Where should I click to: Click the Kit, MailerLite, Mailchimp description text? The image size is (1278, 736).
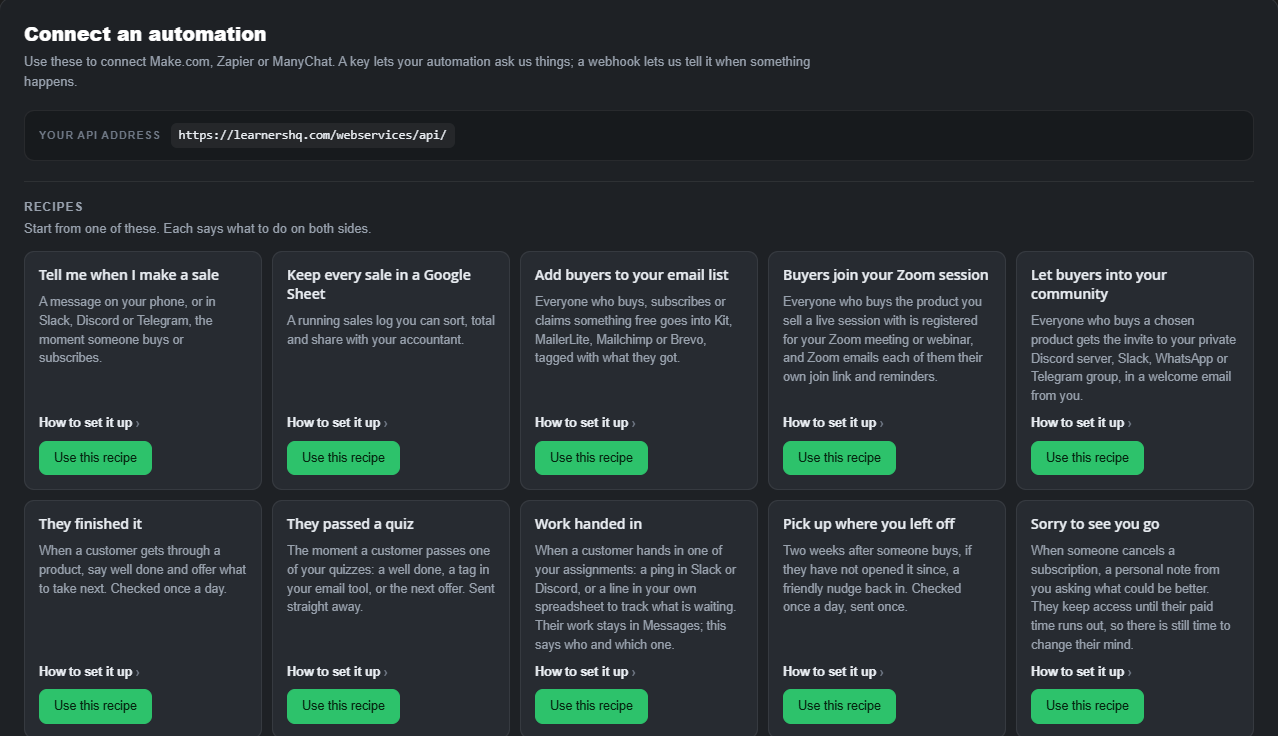coord(635,330)
